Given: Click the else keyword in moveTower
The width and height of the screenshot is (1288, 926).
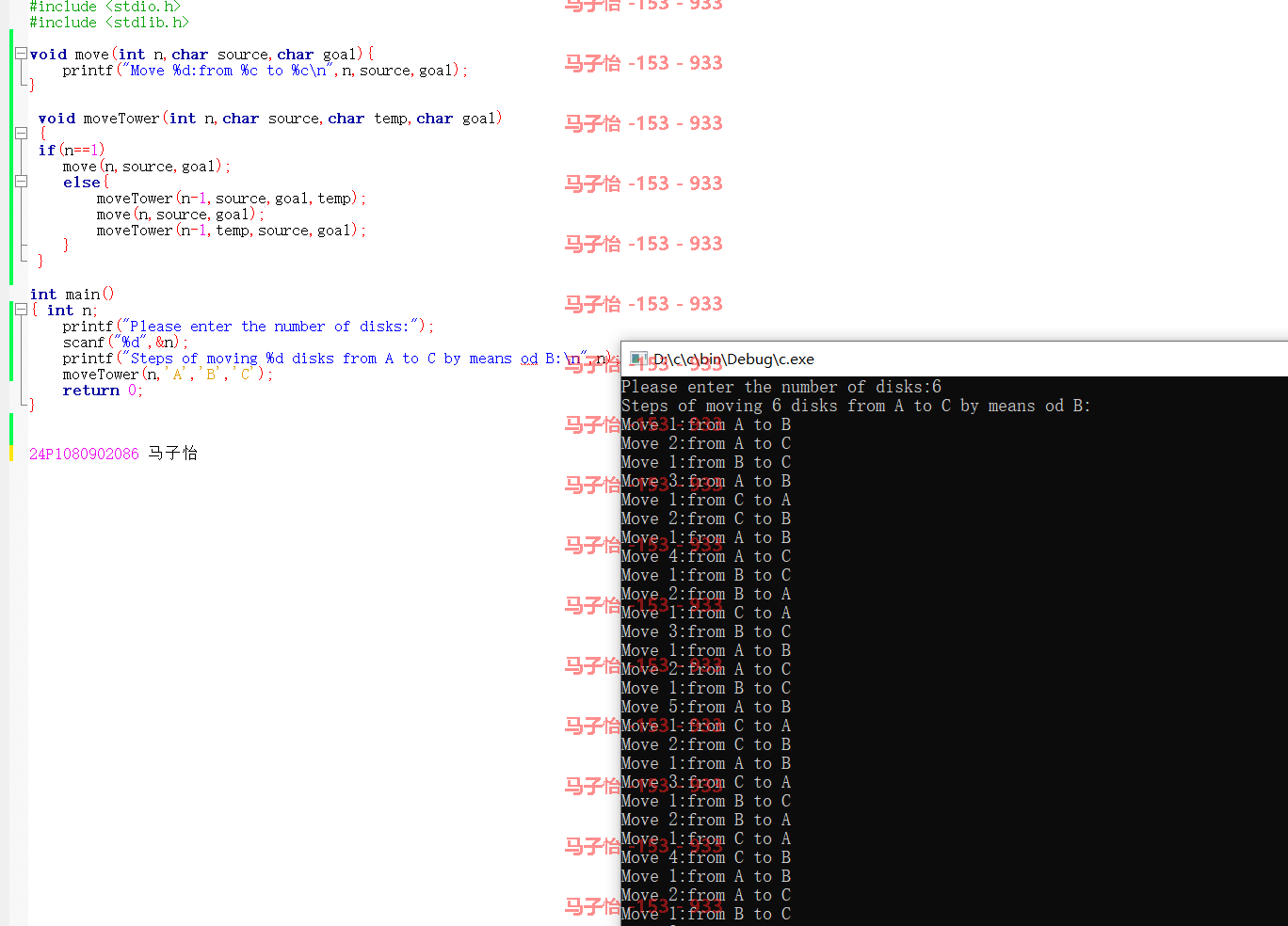Looking at the screenshot, I should [x=82, y=183].
